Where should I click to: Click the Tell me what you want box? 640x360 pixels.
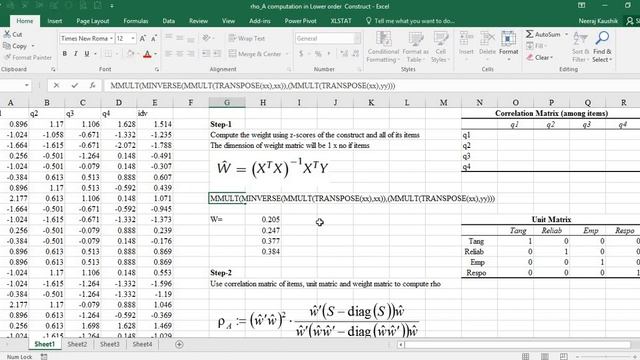[x=410, y=21]
